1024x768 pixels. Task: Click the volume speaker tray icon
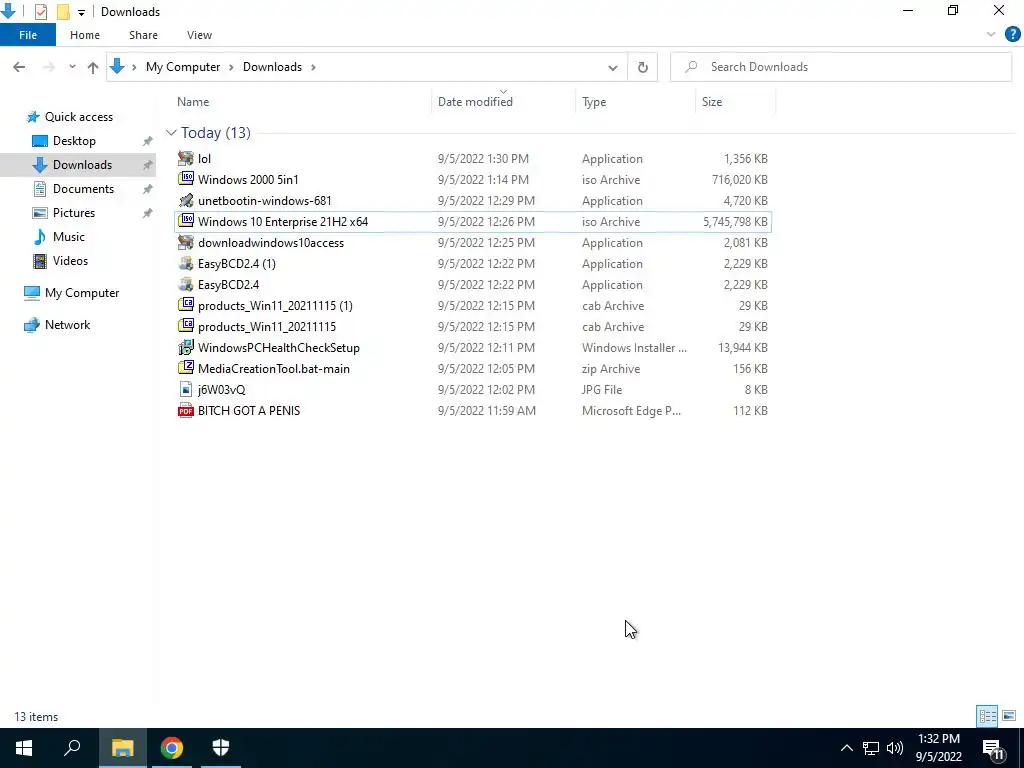895,748
